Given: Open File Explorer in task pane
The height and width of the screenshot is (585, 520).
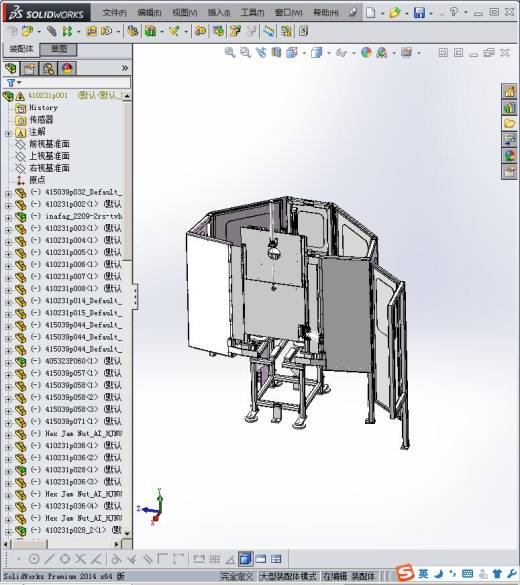Looking at the screenshot, I should (x=510, y=123).
